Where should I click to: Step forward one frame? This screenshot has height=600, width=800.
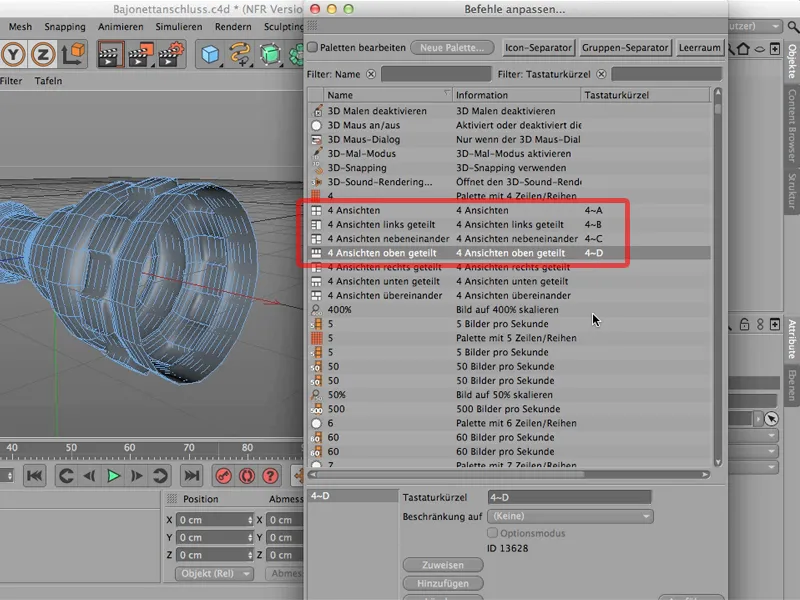point(136,476)
